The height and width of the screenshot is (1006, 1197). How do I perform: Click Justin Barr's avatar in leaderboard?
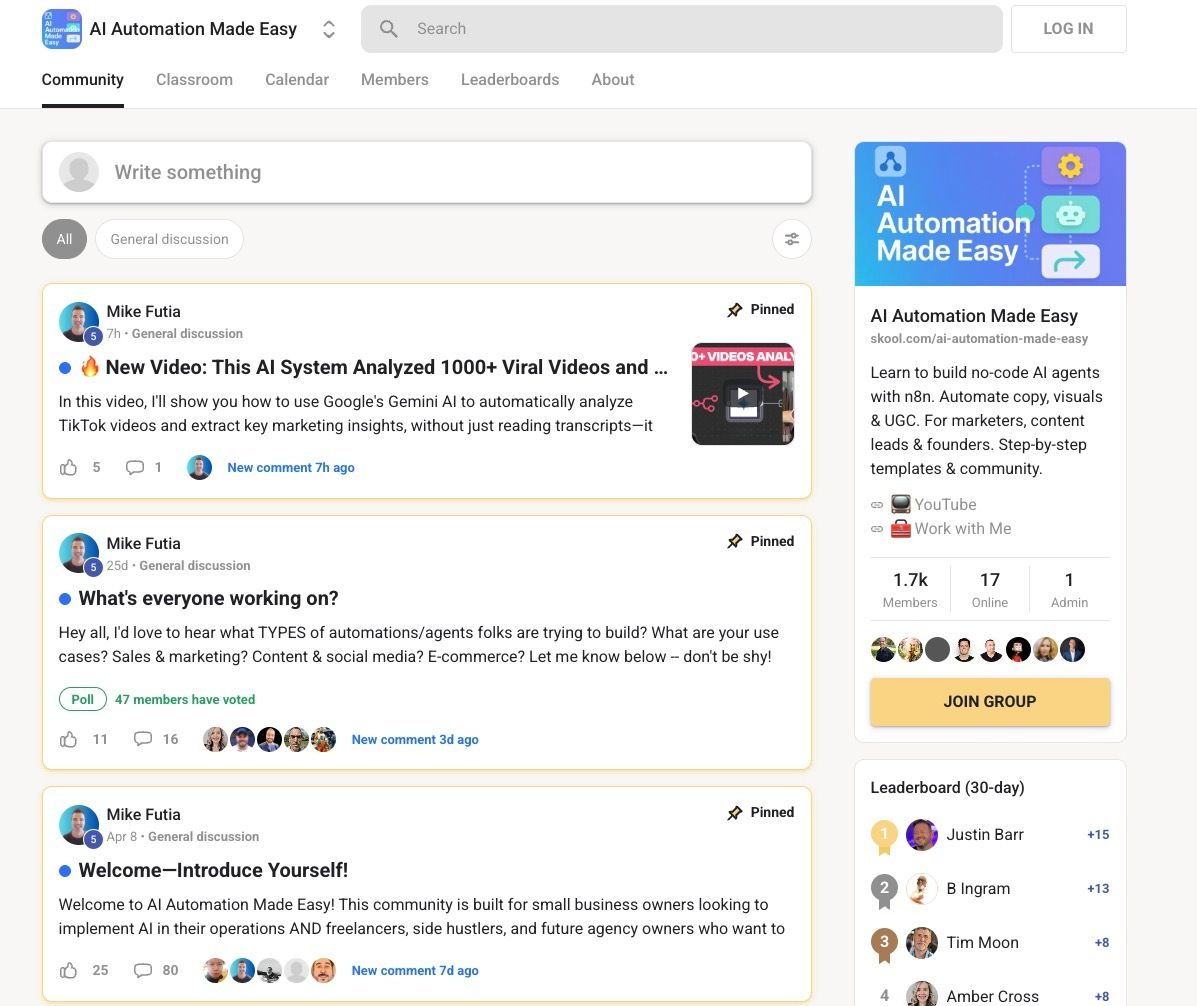pyautogui.click(x=921, y=835)
